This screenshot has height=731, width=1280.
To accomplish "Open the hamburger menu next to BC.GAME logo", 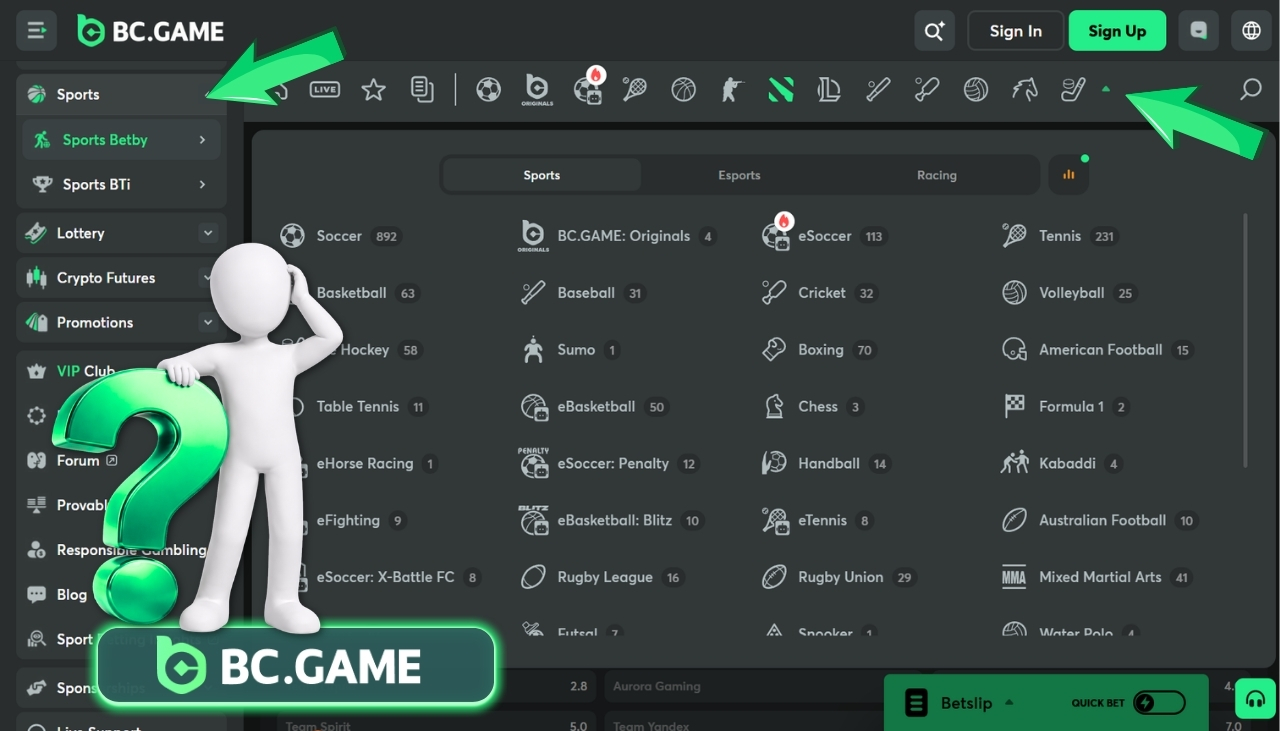I will 37,31.
